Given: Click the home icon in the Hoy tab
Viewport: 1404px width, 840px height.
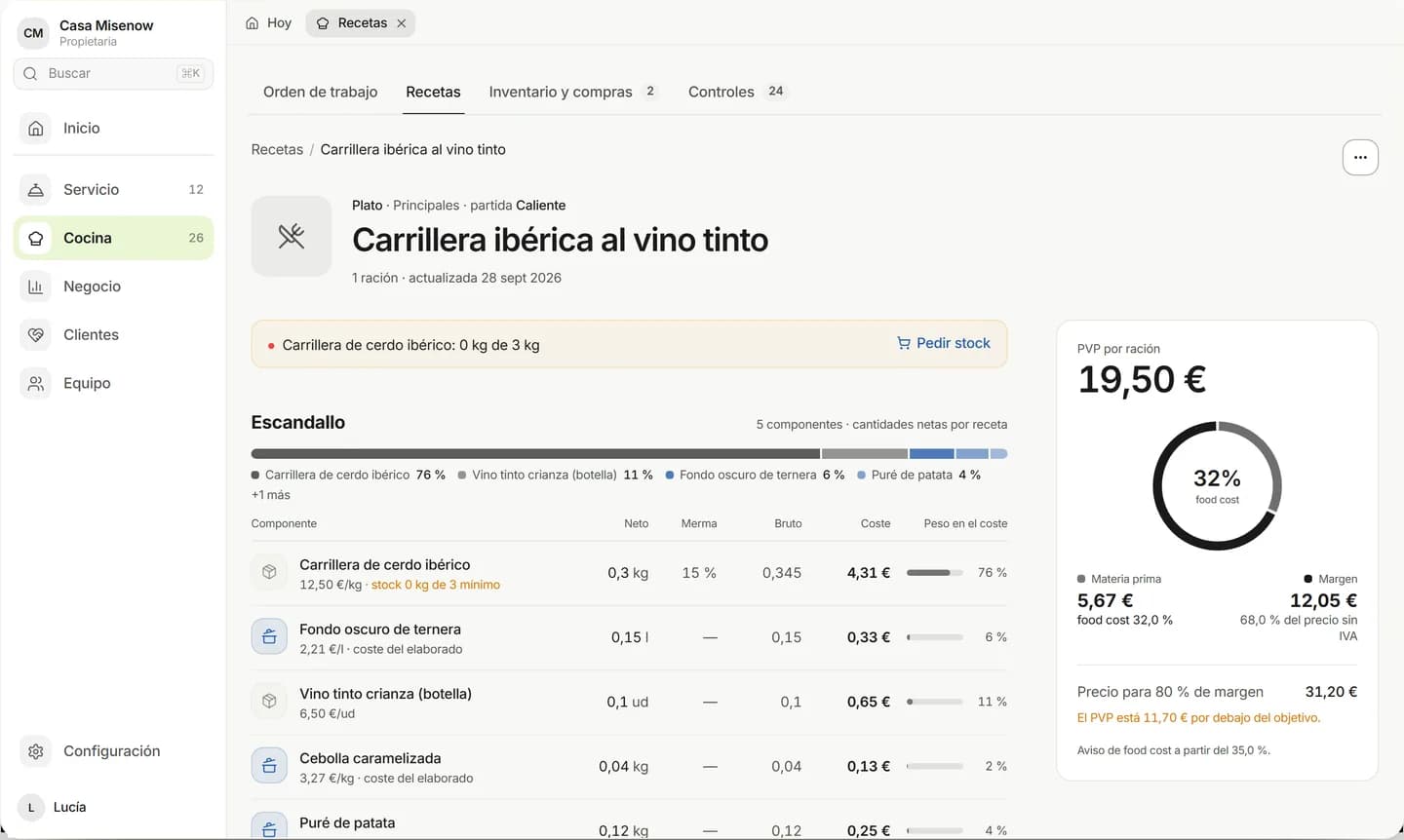Looking at the screenshot, I should (x=253, y=22).
